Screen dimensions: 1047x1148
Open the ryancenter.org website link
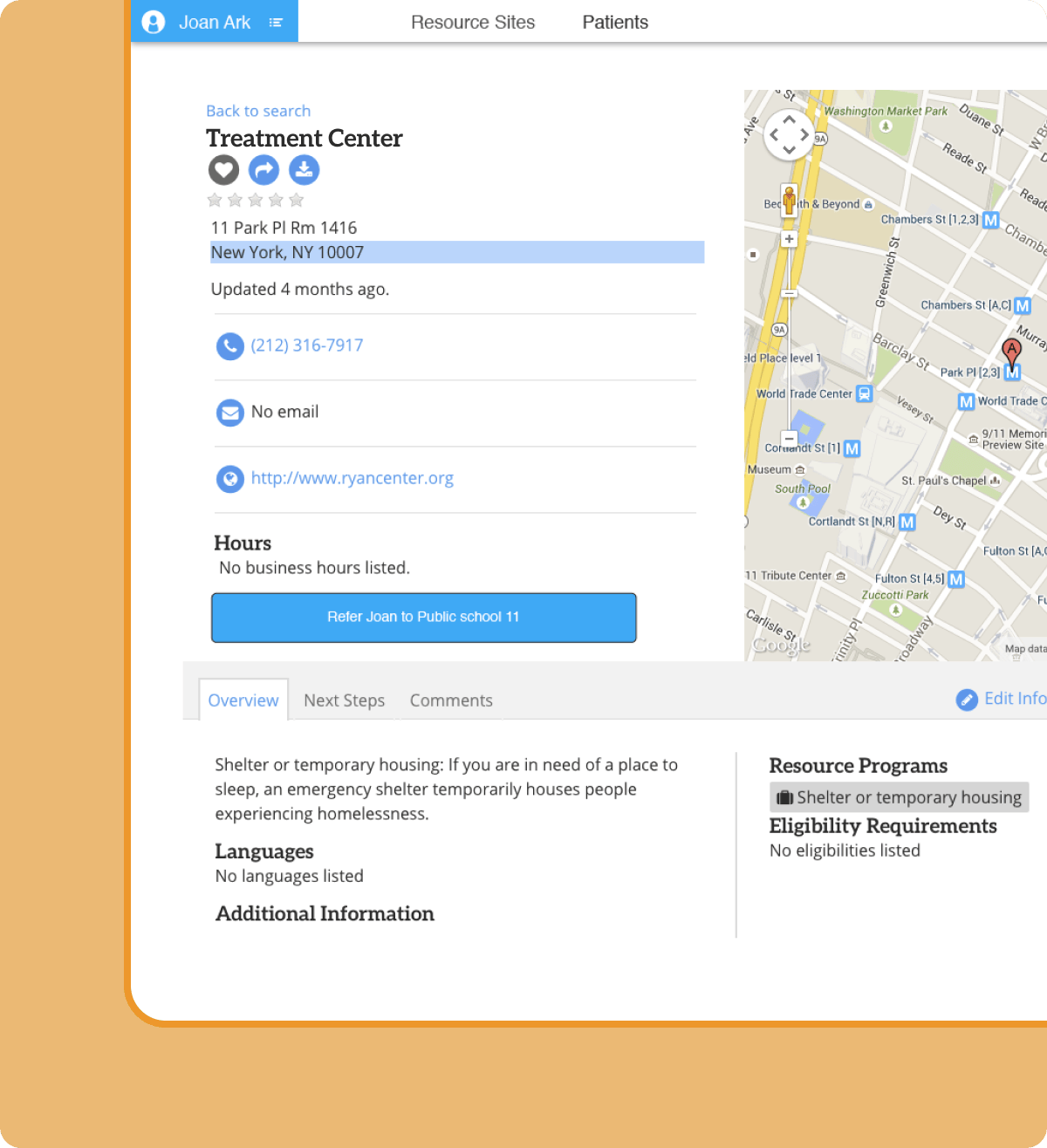coord(352,478)
